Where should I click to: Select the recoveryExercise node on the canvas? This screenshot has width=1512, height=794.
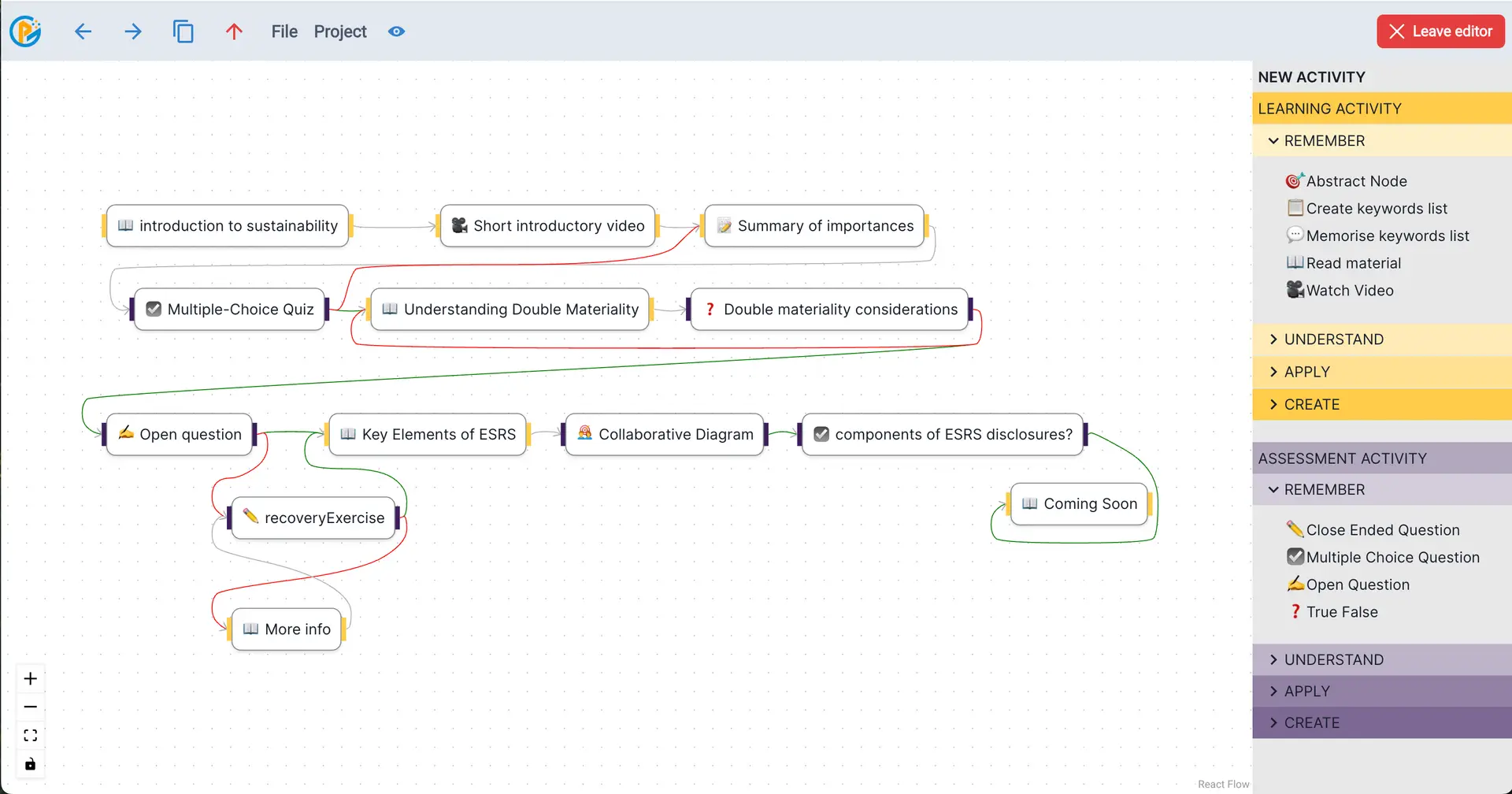coord(313,518)
